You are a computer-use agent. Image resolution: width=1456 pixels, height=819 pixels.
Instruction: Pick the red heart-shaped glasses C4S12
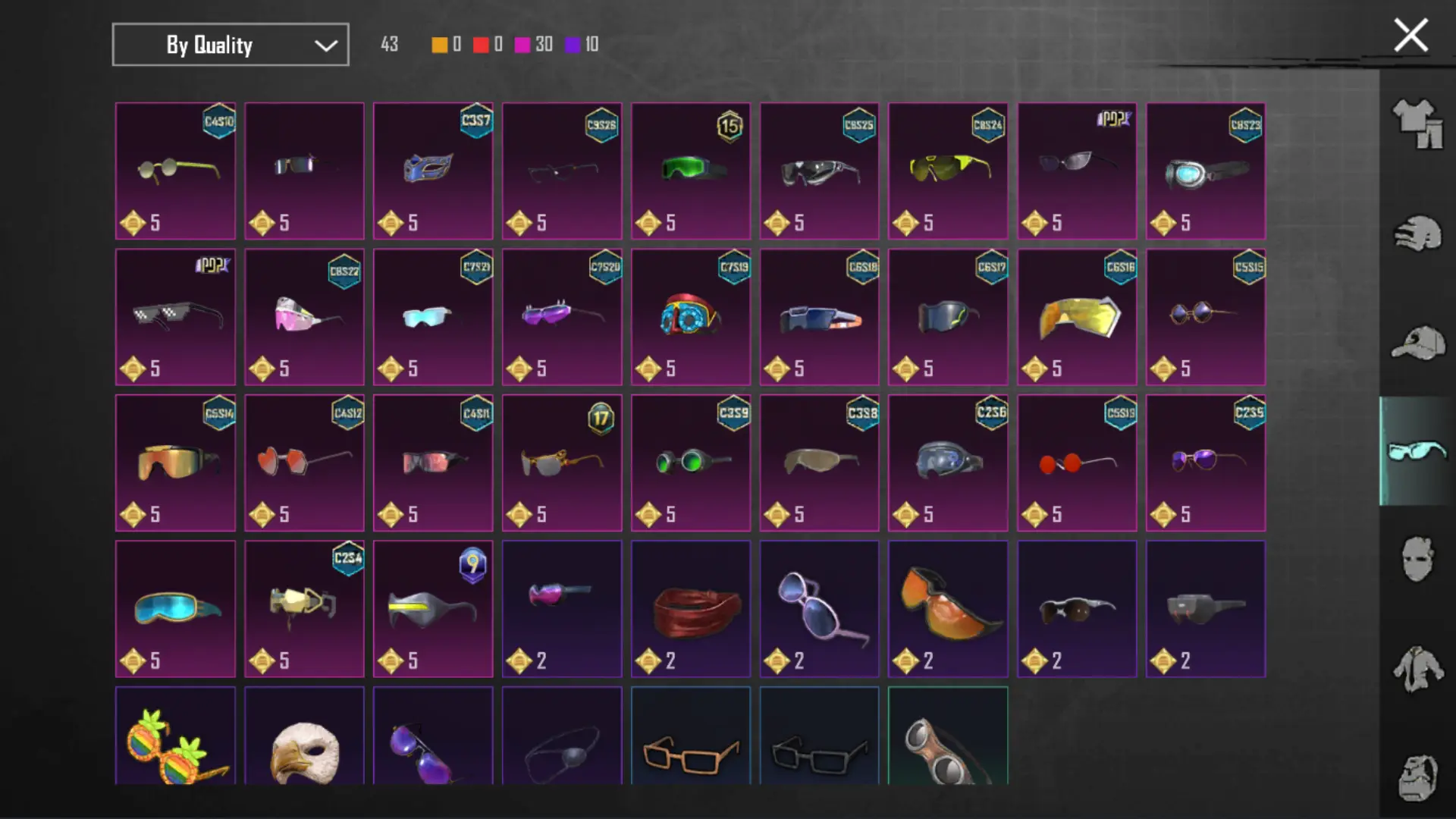(304, 463)
